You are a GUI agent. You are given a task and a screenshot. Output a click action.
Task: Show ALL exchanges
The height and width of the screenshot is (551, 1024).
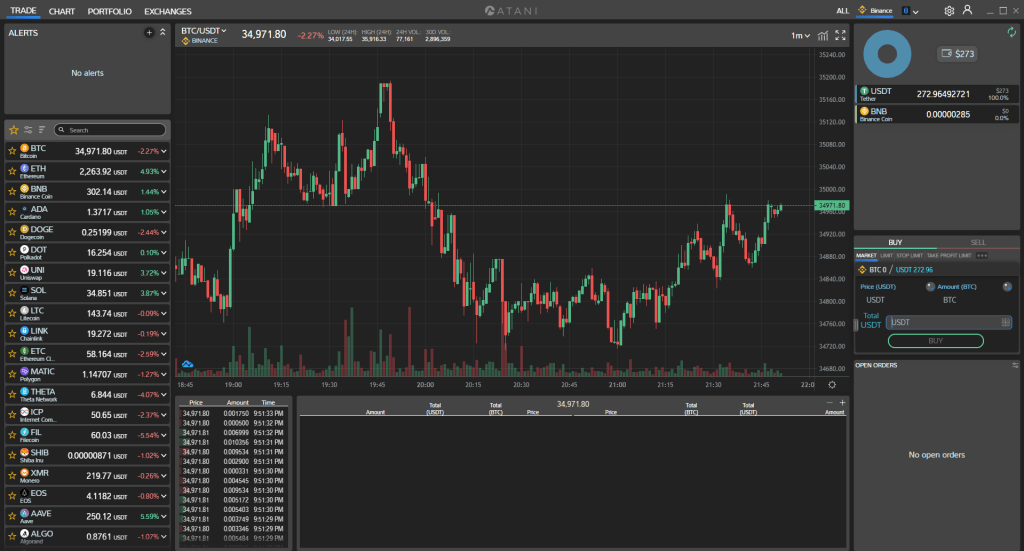click(842, 10)
